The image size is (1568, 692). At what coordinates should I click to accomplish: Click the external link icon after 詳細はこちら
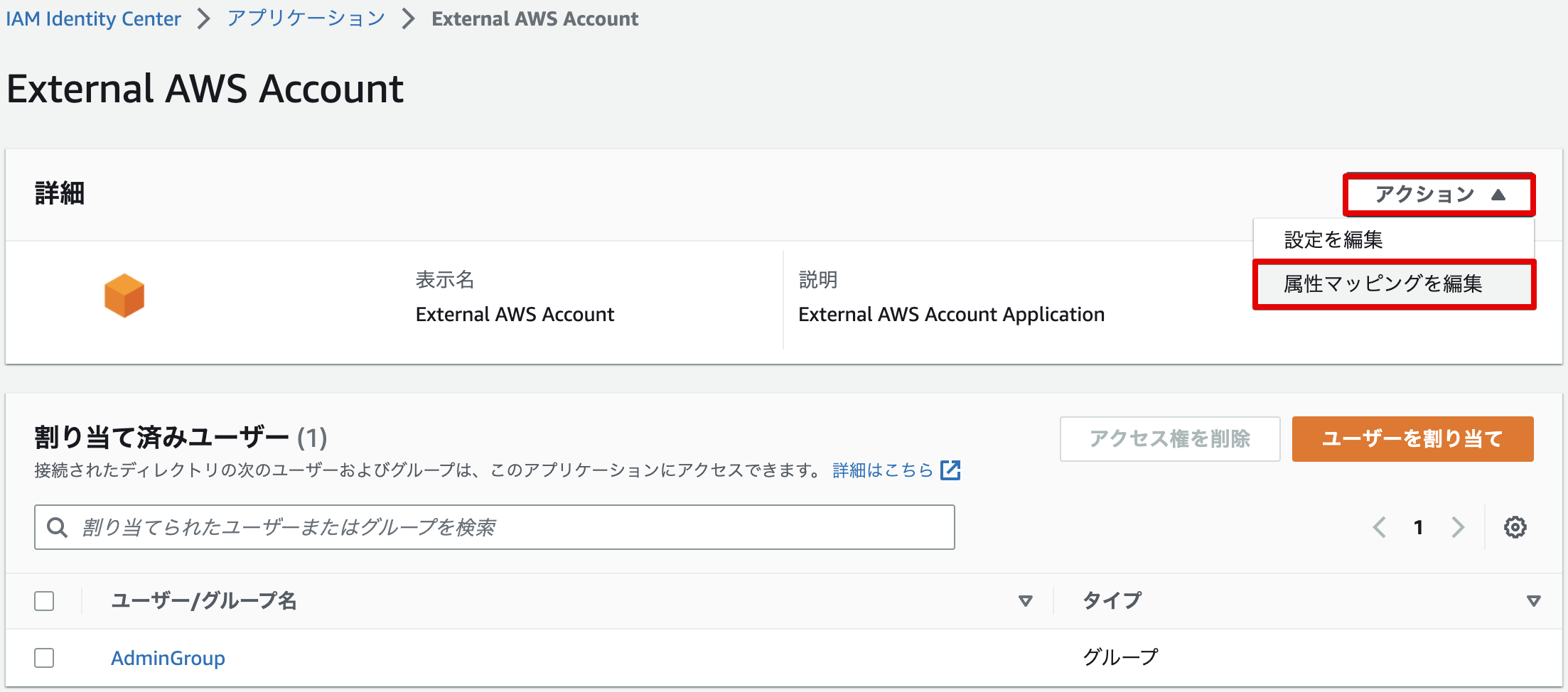pyautogui.click(x=951, y=470)
